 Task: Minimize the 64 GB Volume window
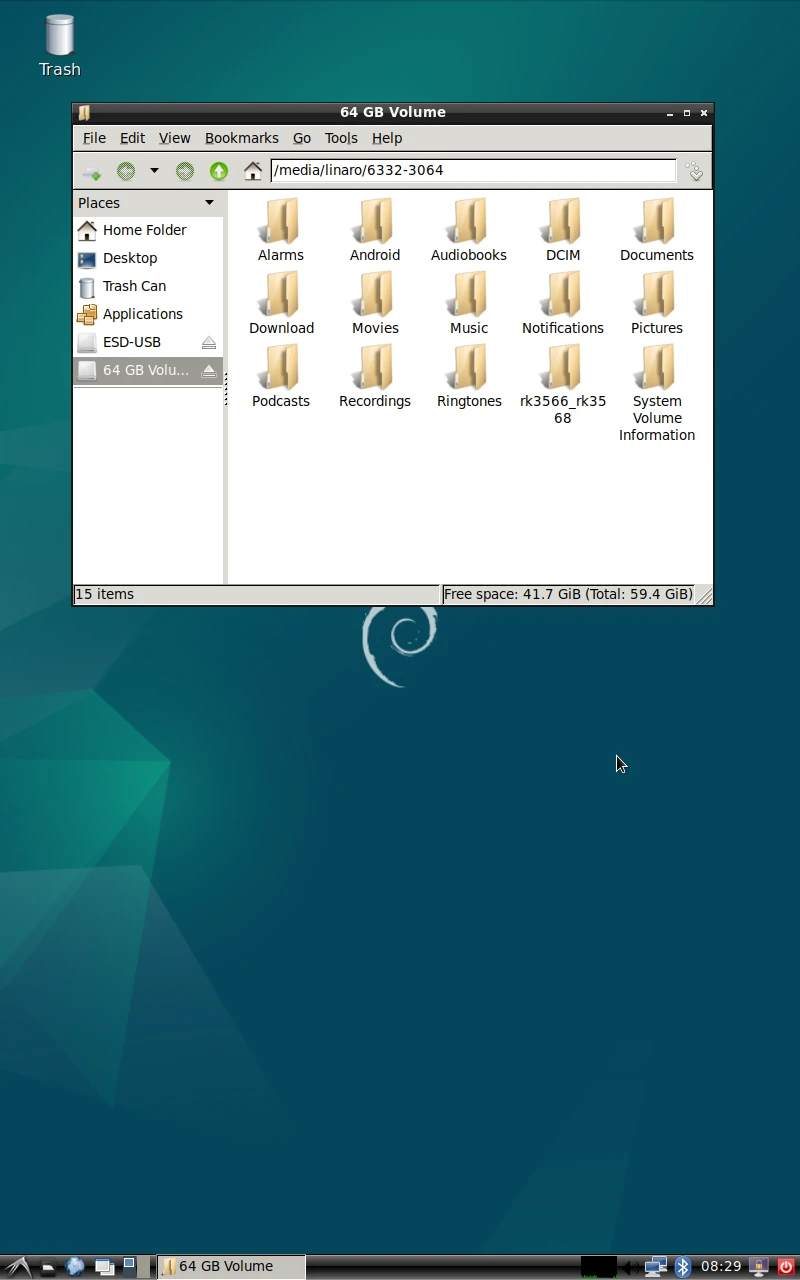(x=669, y=113)
